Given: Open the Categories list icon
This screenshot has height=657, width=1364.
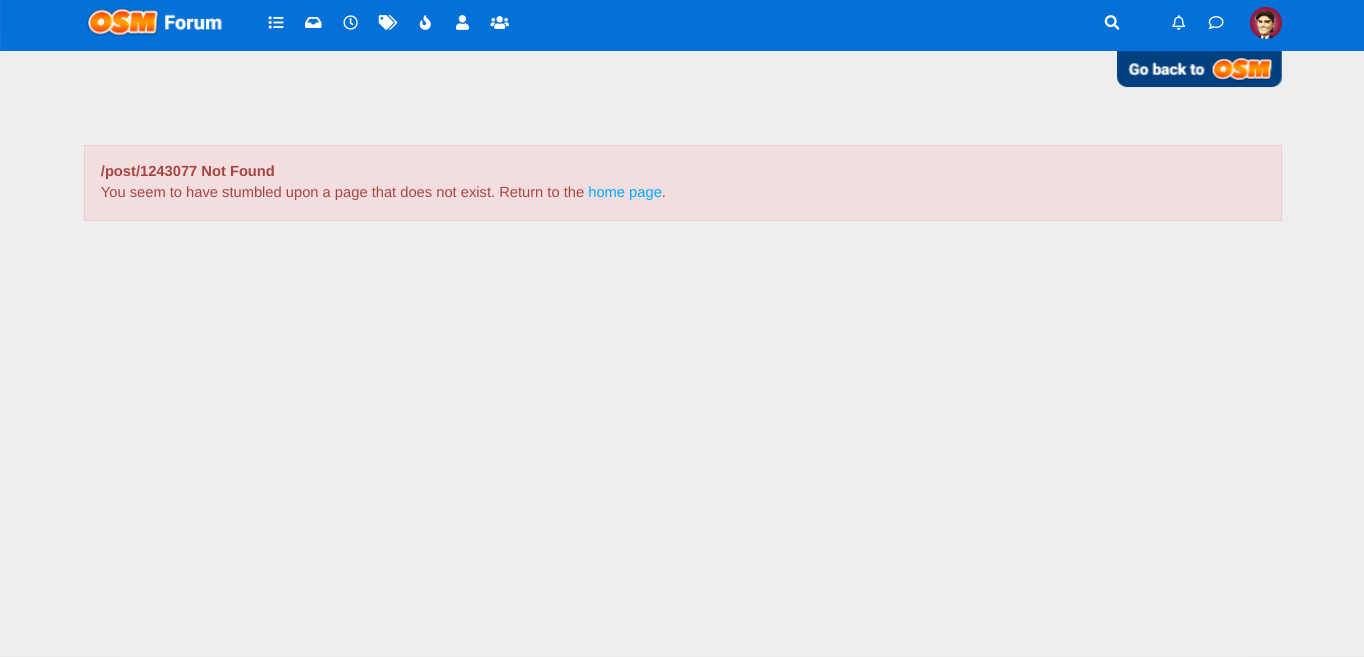Looking at the screenshot, I should pyautogui.click(x=276, y=22).
